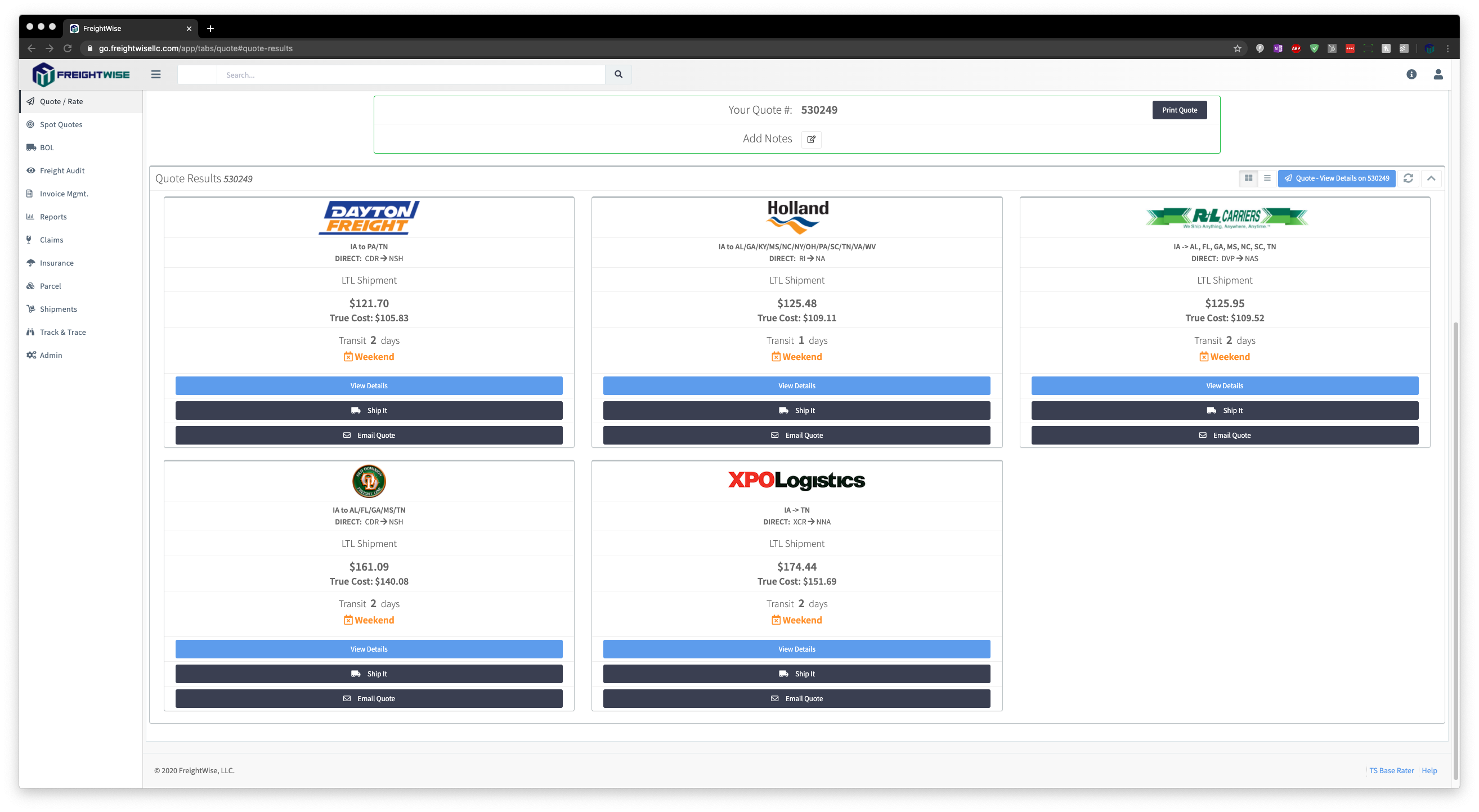Toggle grid view for quote results
Screen dimensions: 1479x812
[x=1248, y=178]
